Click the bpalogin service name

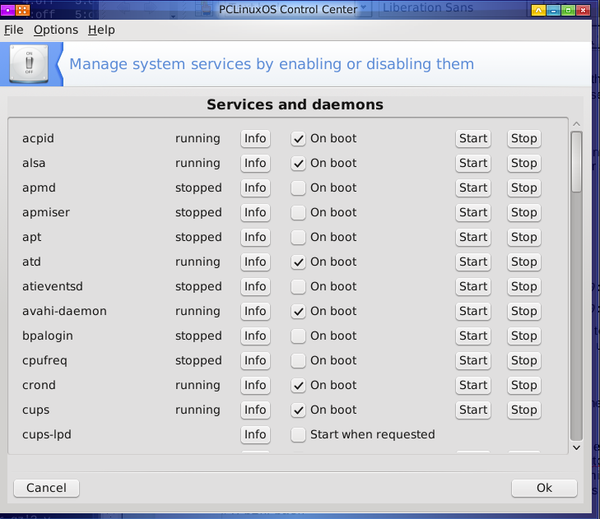tap(47, 336)
